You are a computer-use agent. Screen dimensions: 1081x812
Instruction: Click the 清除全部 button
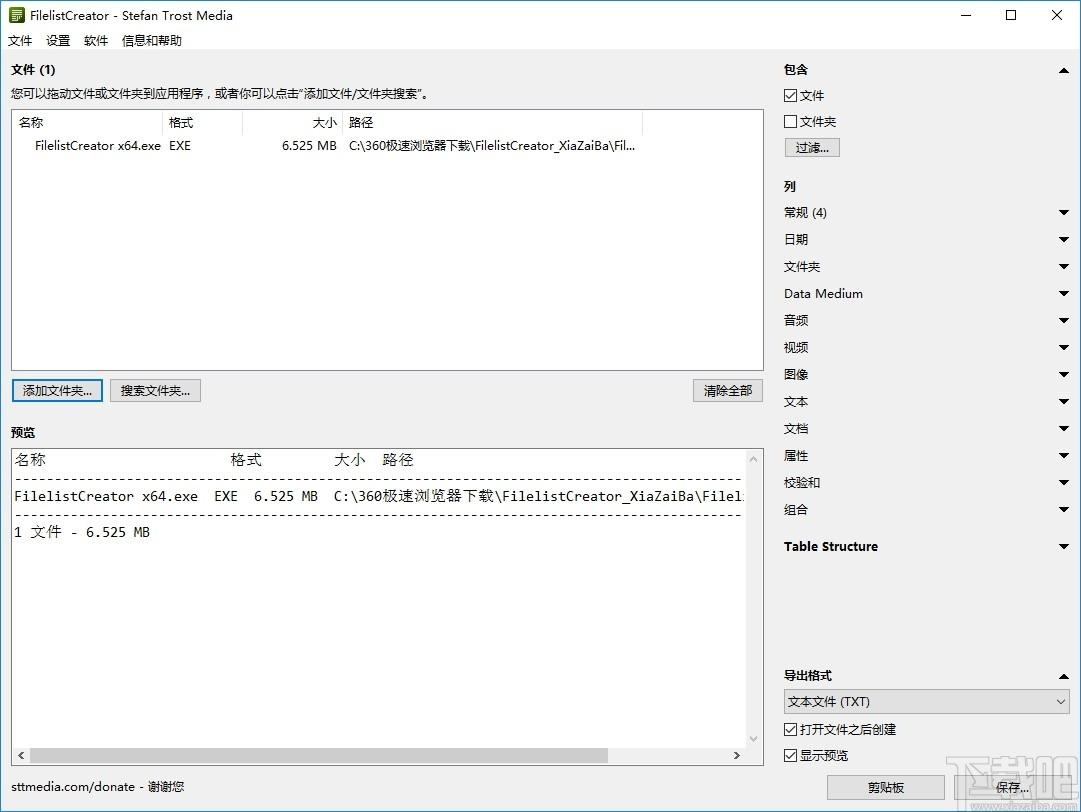[727, 391]
